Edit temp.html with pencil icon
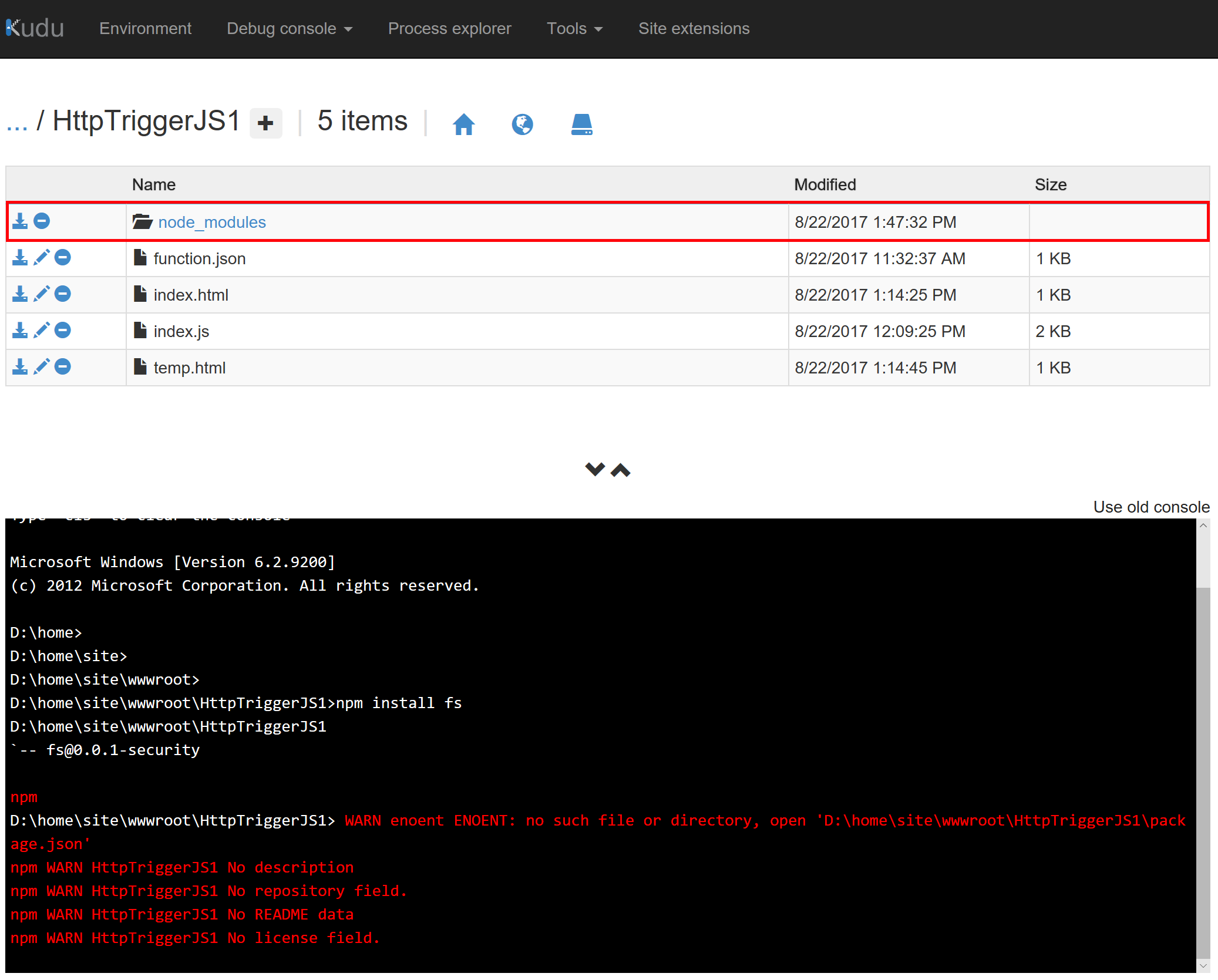Viewport: 1218px width, 980px height. tap(41, 366)
